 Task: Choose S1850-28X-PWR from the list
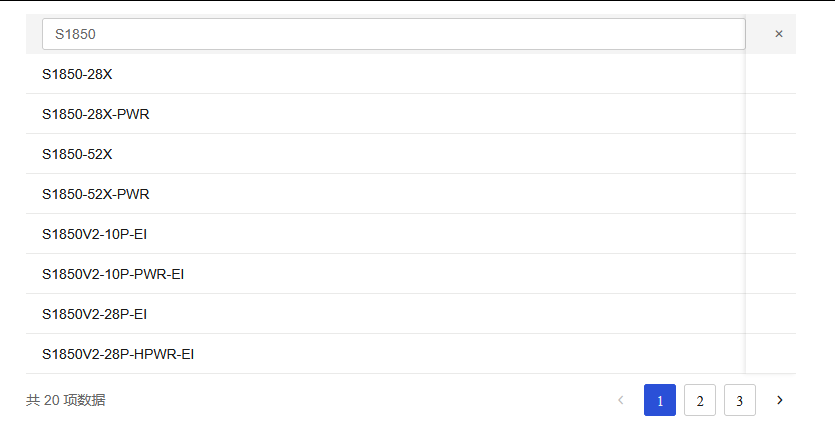point(96,114)
